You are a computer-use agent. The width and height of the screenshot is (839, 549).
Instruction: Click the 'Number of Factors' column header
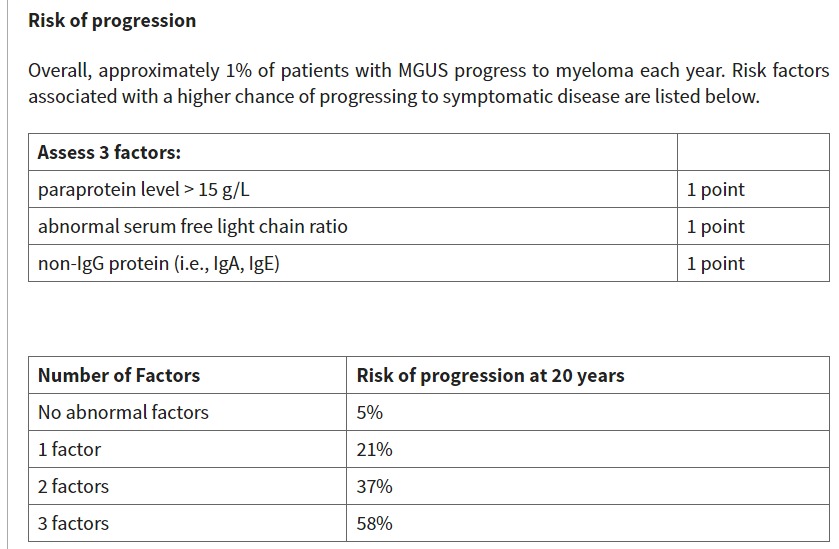119,376
